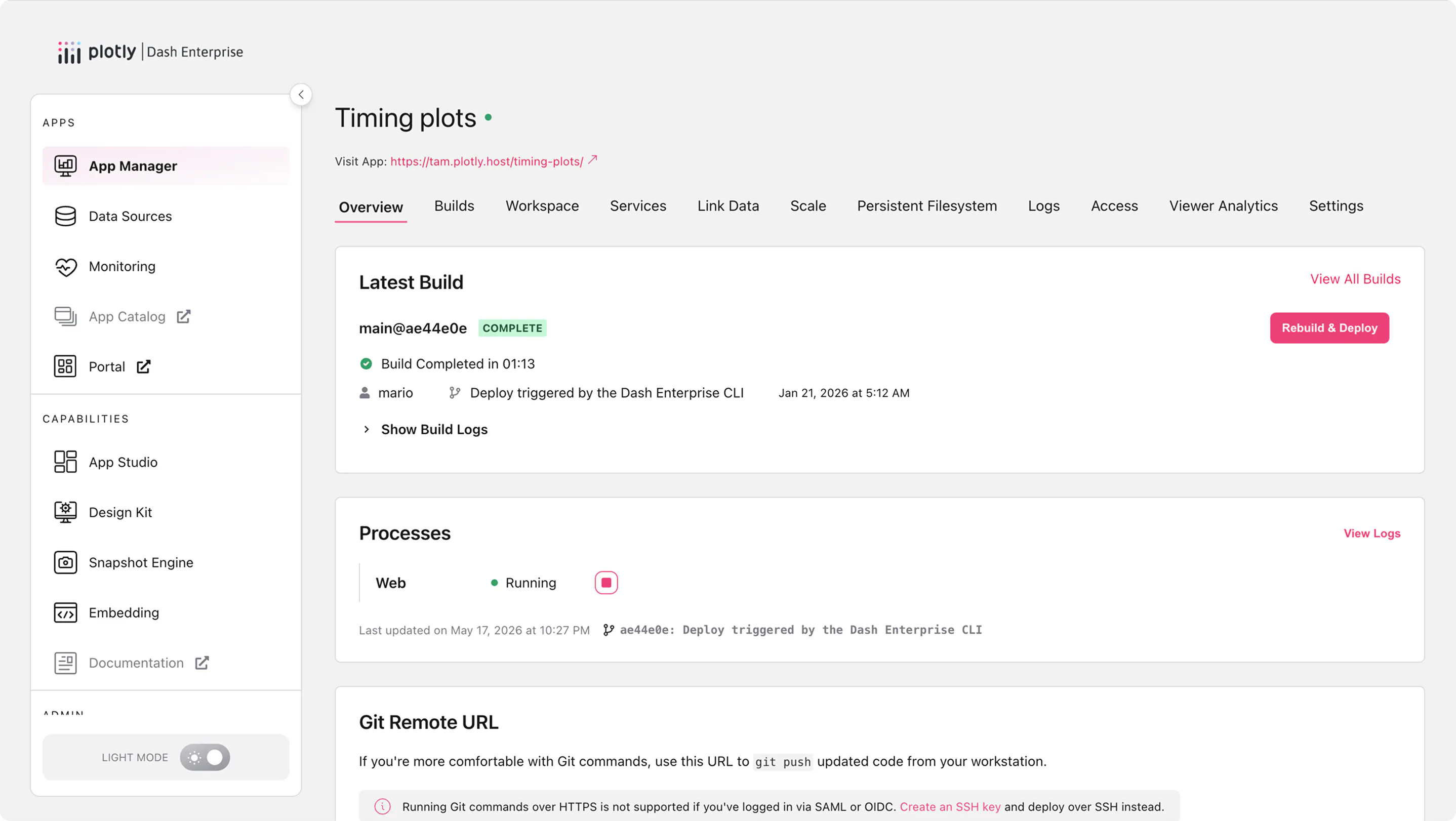Click the Rebuild & Deploy button
Screen dimensions: 1456x821
(1329, 327)
